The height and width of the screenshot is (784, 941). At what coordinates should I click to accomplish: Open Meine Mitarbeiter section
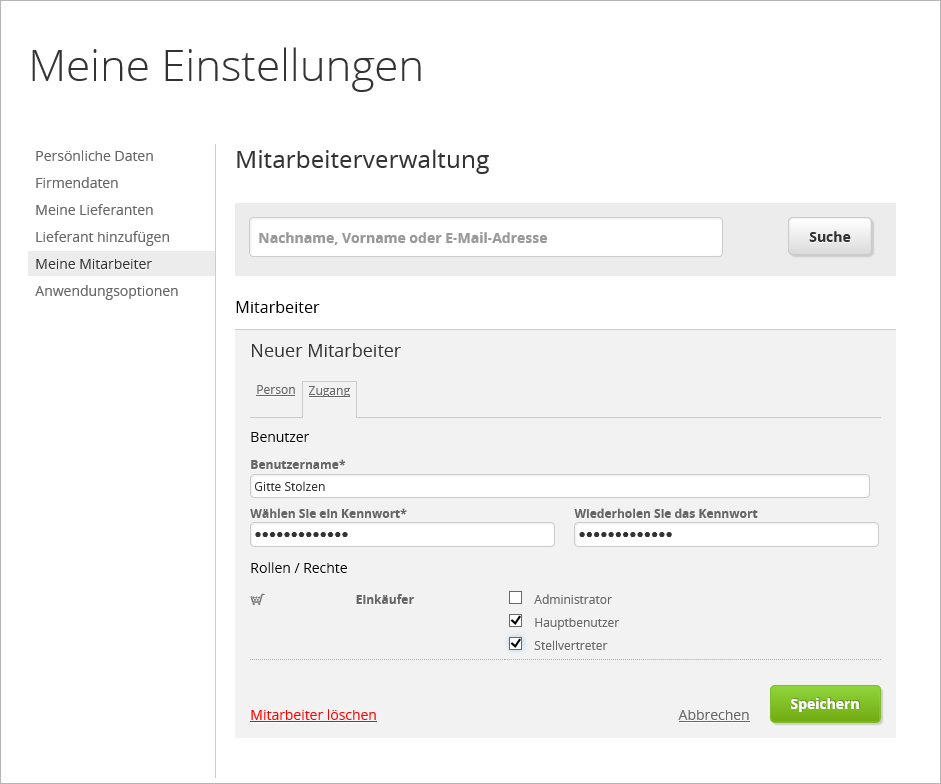(93, 264)
